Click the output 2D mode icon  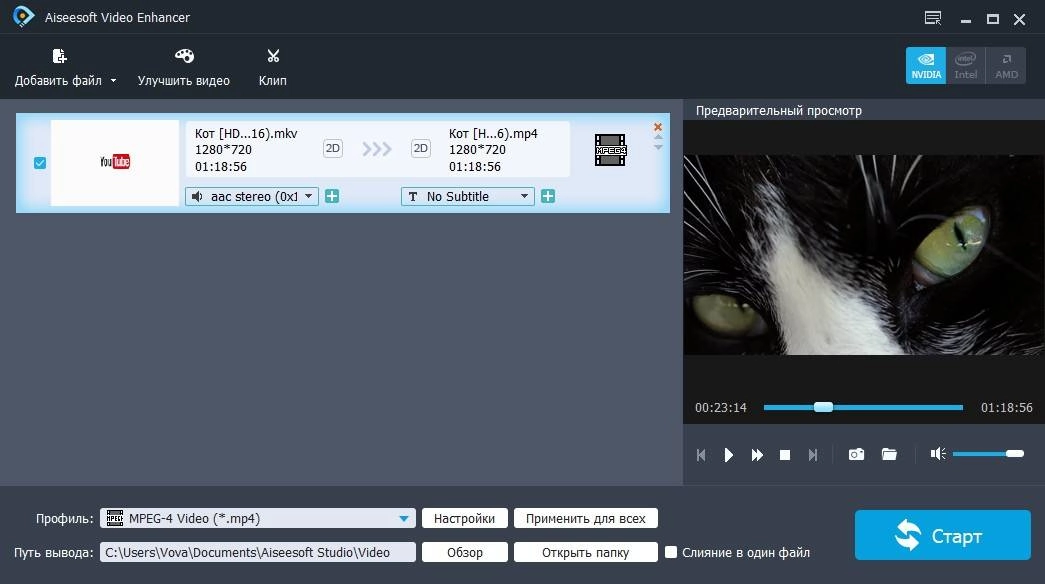(421, 148)
